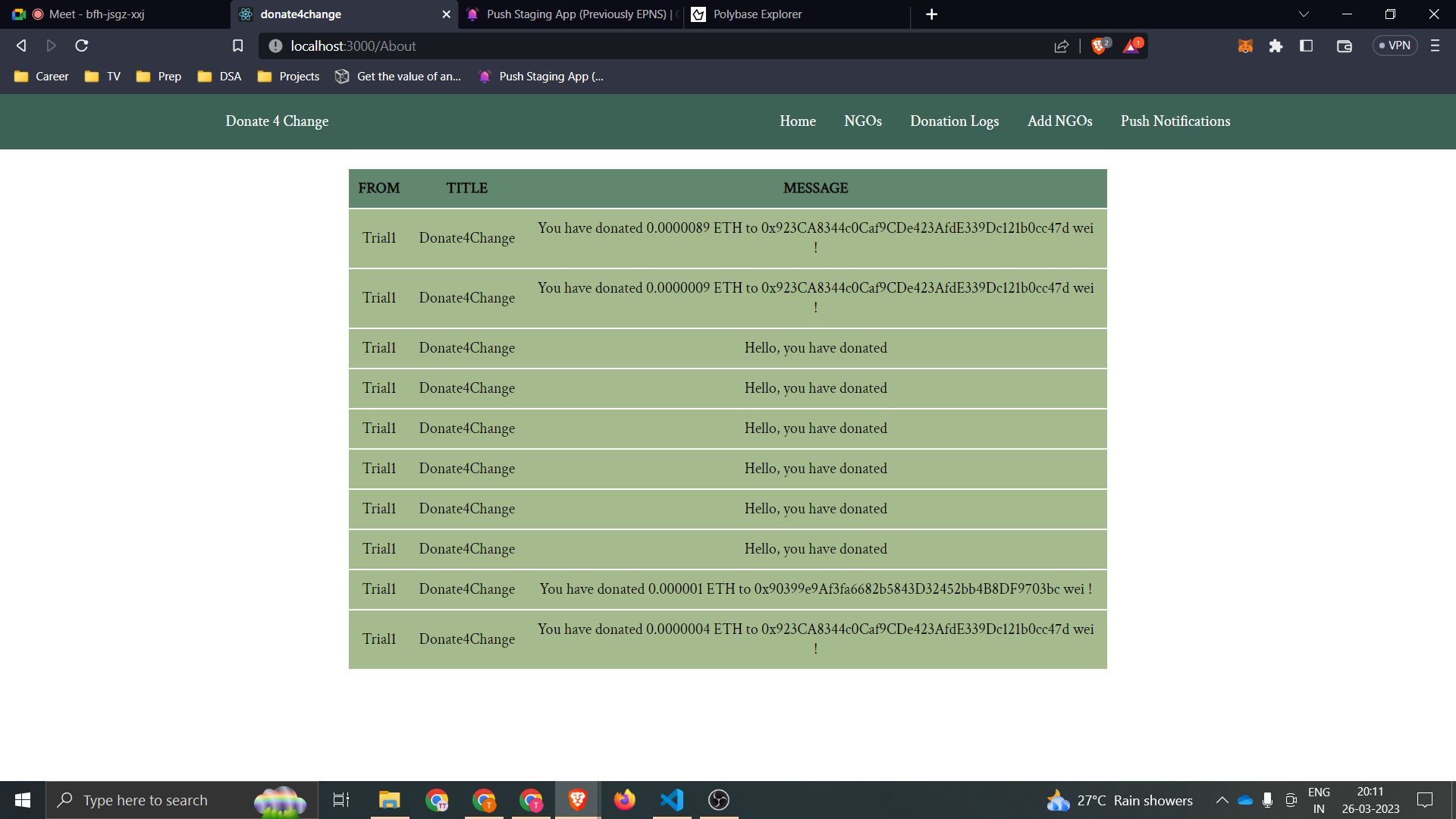This screenshot has width=1456, height=819.
Task: Toggle the VPN button
Action: (1395, 46)
